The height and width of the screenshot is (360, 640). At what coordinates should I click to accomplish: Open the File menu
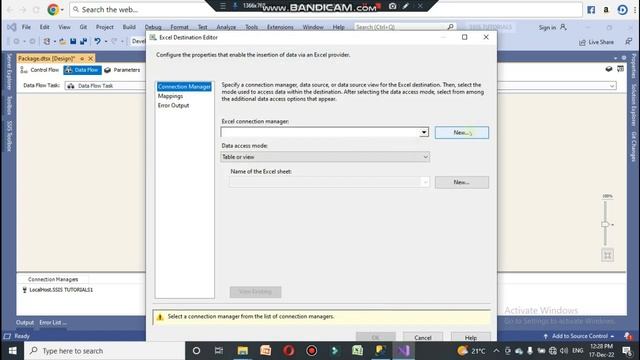pos(27,27)
